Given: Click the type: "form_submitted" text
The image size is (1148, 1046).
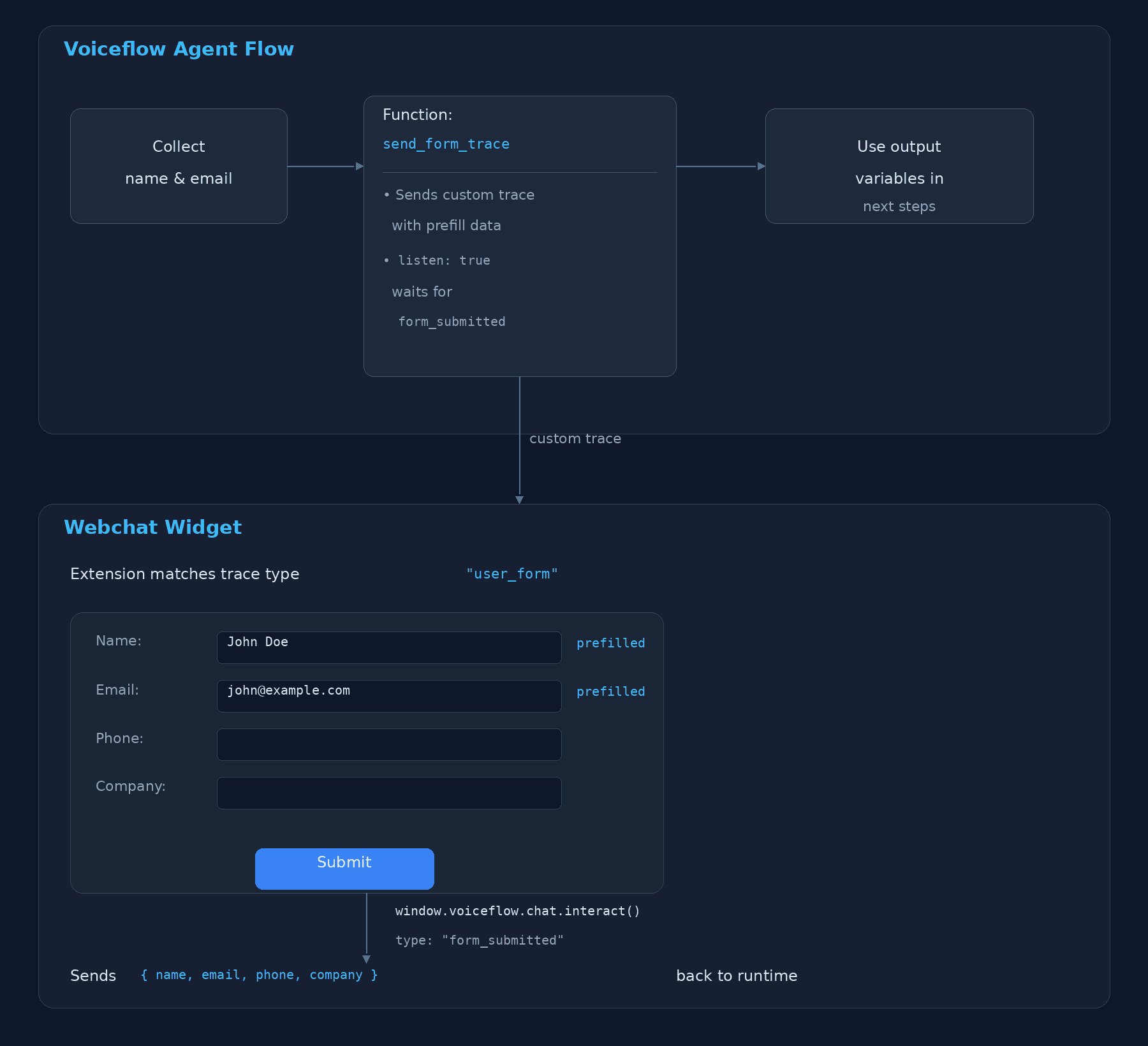Looking at the screenshot, I should pos(480,940).
